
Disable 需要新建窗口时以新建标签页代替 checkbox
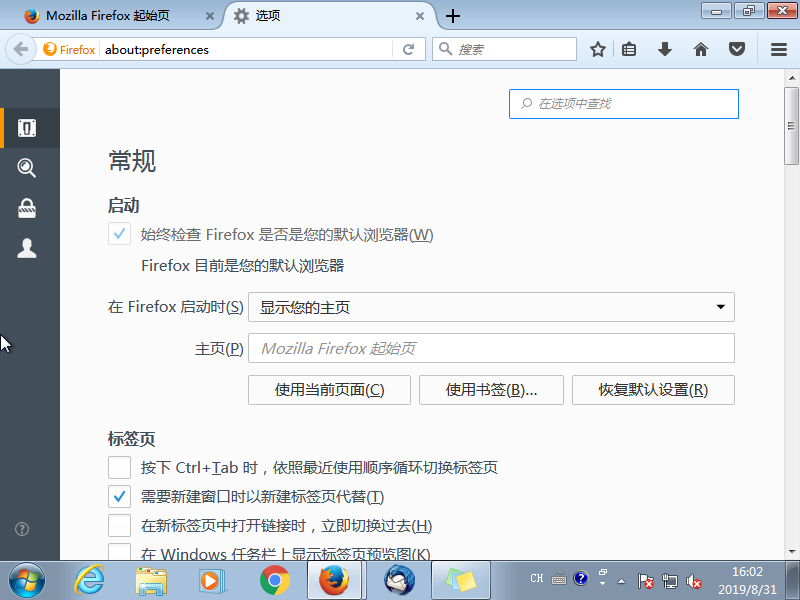tap(119, 496)
